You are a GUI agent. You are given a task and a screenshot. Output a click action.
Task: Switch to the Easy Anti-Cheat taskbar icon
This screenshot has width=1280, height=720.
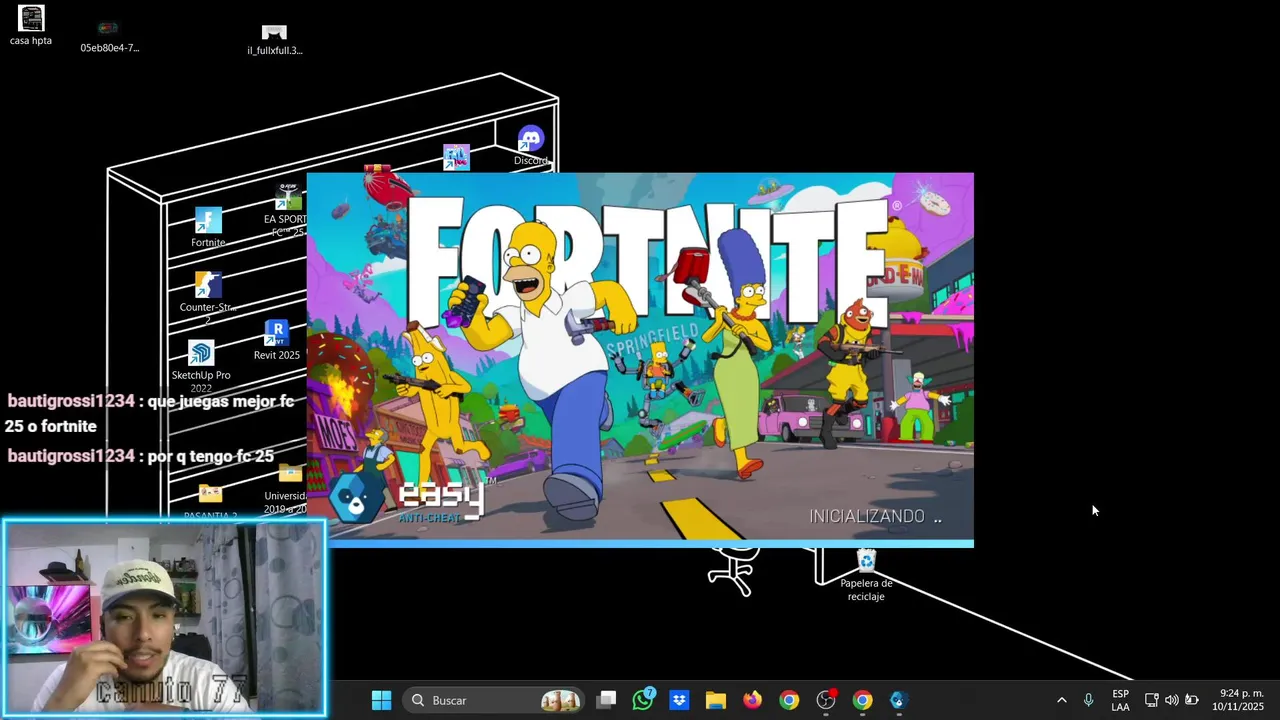898,700
